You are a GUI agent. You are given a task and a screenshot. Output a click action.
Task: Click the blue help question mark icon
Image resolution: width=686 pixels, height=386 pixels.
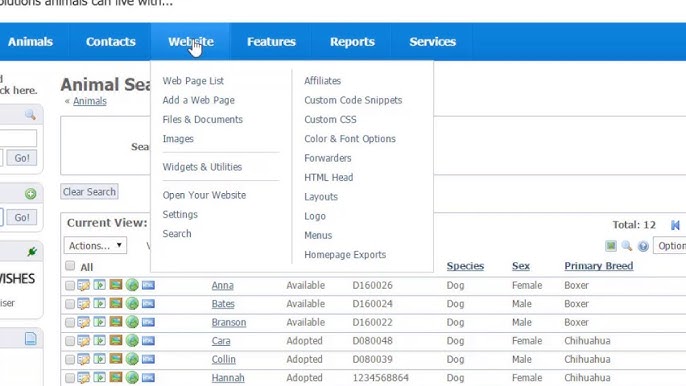point(643,246)
